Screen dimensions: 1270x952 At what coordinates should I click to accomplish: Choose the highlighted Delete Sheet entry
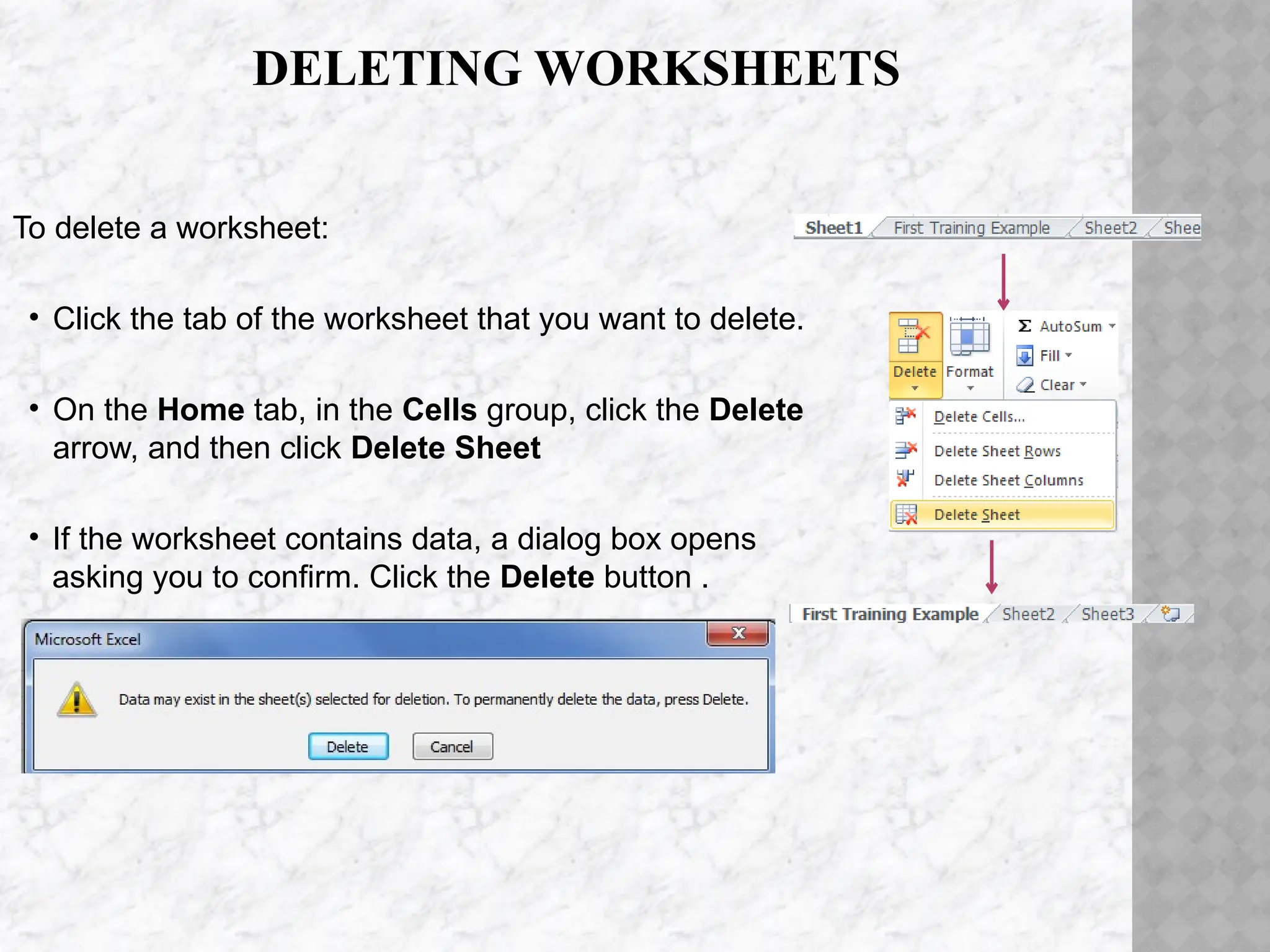click(1003, 514)
